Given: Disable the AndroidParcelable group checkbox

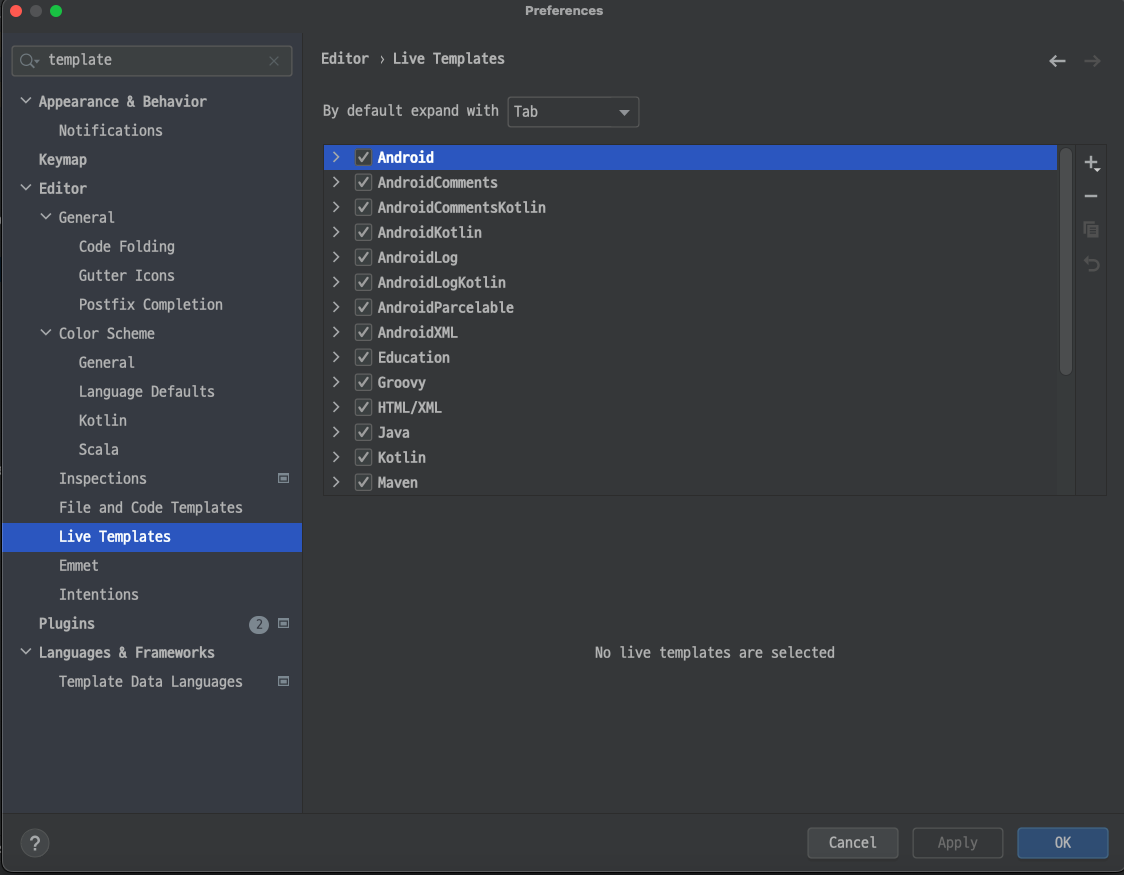Looking at the screenshot, I should click(363, 307).
